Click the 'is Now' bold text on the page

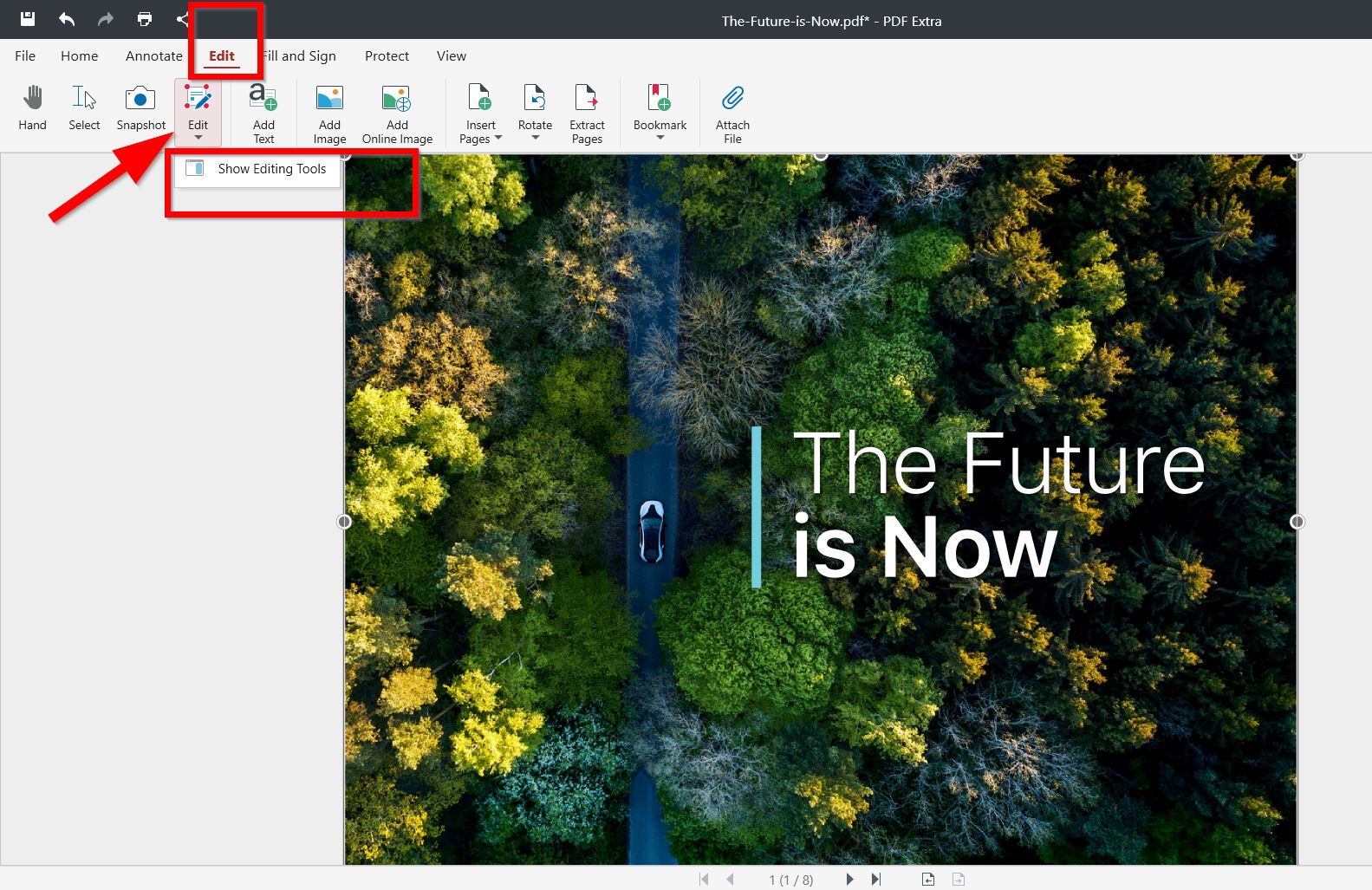[x=925, y=547]
